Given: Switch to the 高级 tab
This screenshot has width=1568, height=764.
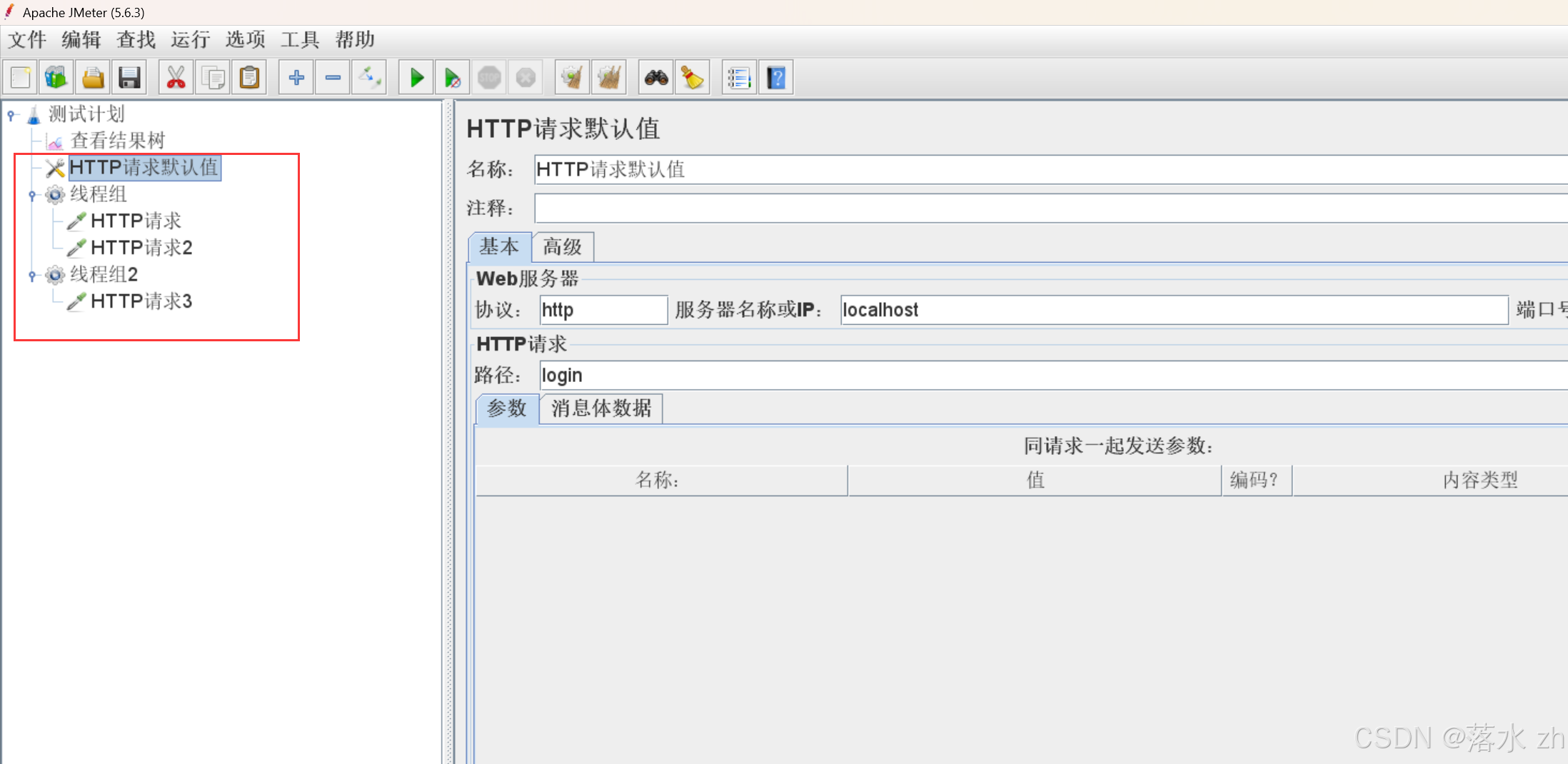Looking at the screenshot, I should click(563, 247).
